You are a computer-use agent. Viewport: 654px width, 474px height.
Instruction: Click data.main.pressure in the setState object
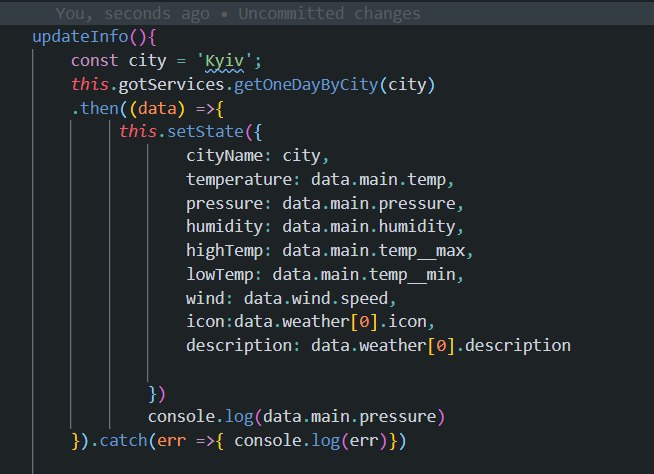pyautogui.click(x=369, y=204)
